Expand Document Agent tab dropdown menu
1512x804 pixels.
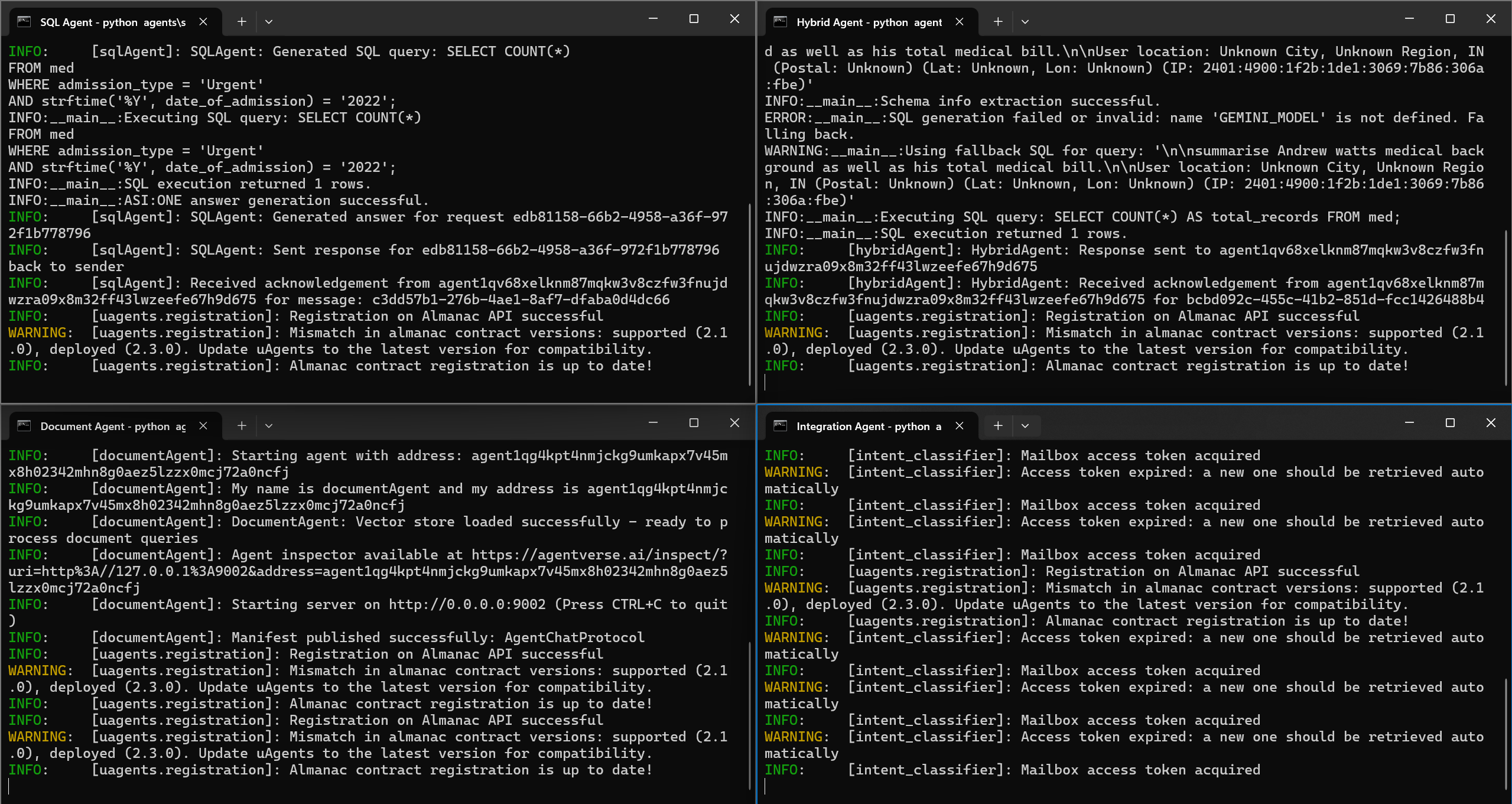[269, 426]
